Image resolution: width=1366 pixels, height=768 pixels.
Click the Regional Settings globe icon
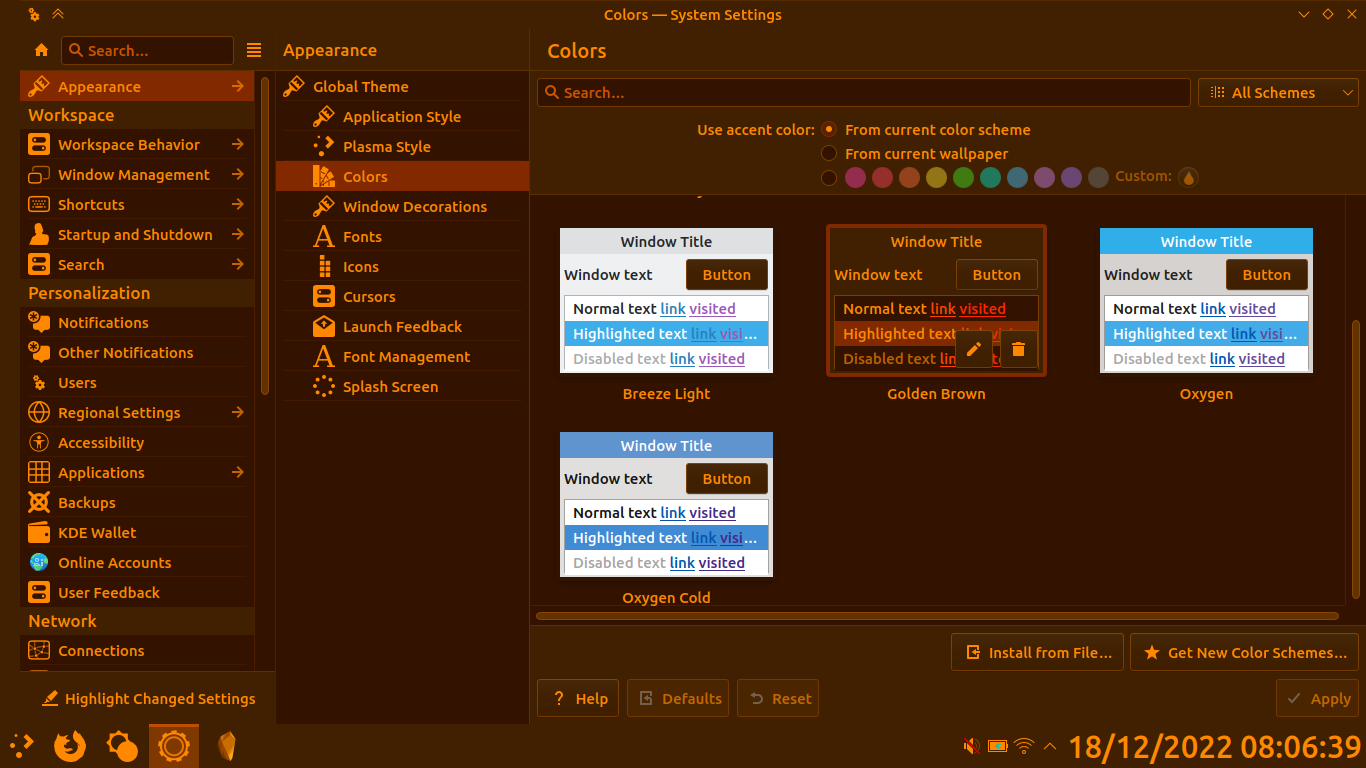pyautogui.click(x=39, y=413)
